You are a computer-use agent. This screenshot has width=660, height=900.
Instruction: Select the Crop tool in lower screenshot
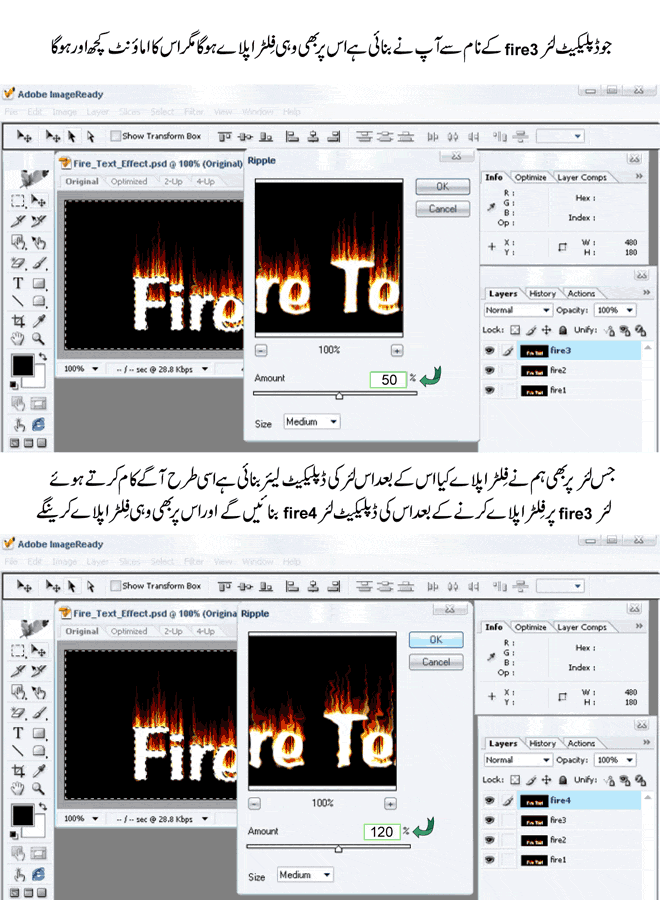(18, 770)
